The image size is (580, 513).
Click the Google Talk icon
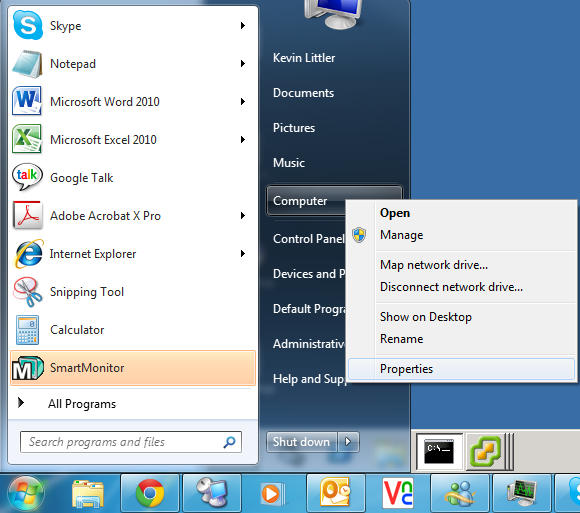pos(27,178)
